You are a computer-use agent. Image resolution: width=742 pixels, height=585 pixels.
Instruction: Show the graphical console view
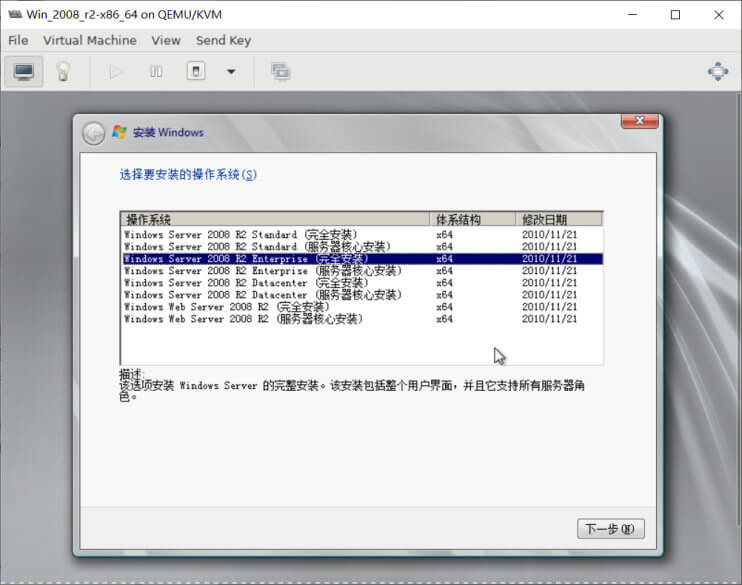click(24, 71)
